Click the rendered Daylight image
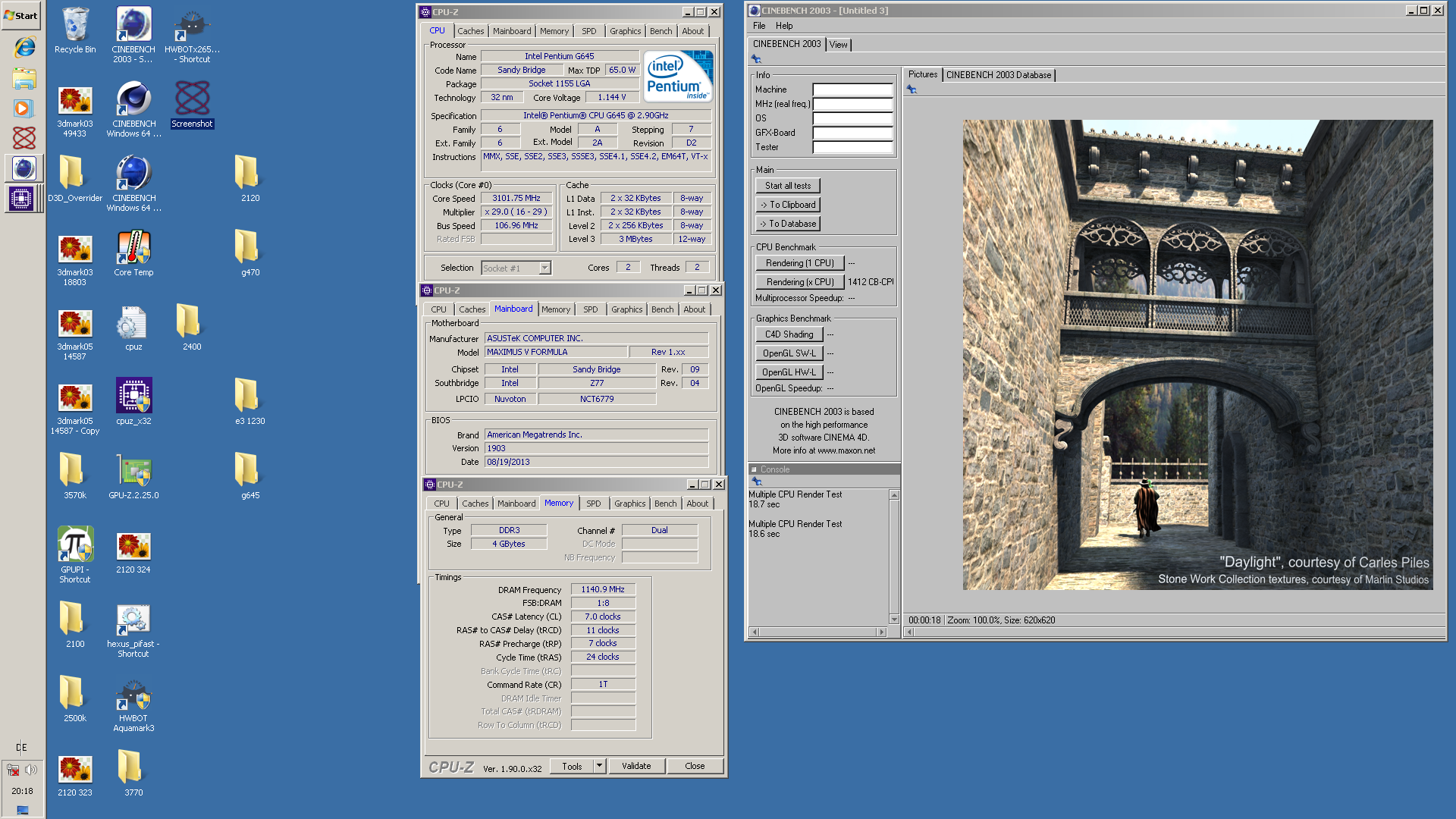This screenshot has height=819, width=1456. click(x=1197, y=354)
